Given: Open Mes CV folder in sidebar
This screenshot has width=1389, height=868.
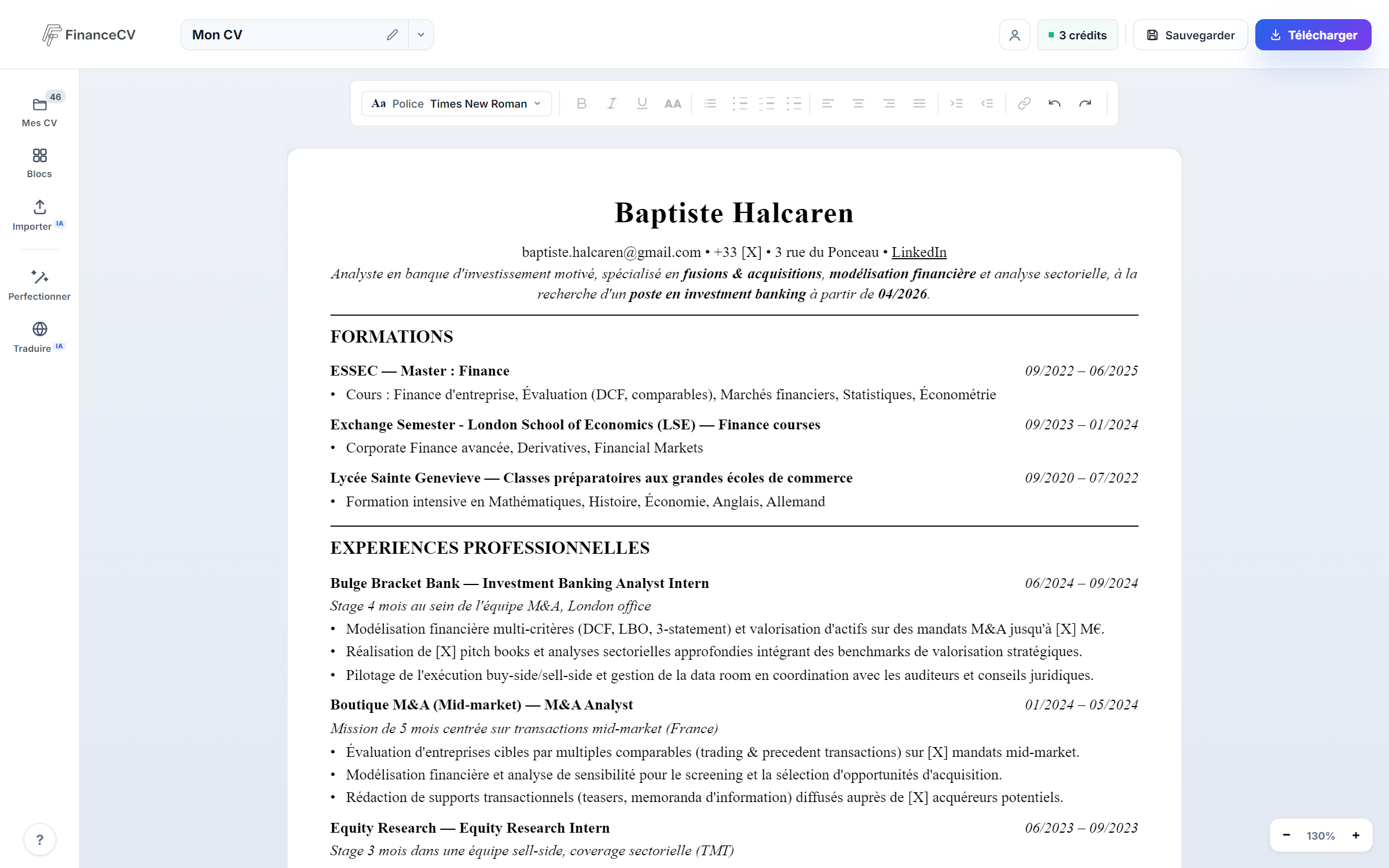Looking at the screenshot, I should [39, 111].
